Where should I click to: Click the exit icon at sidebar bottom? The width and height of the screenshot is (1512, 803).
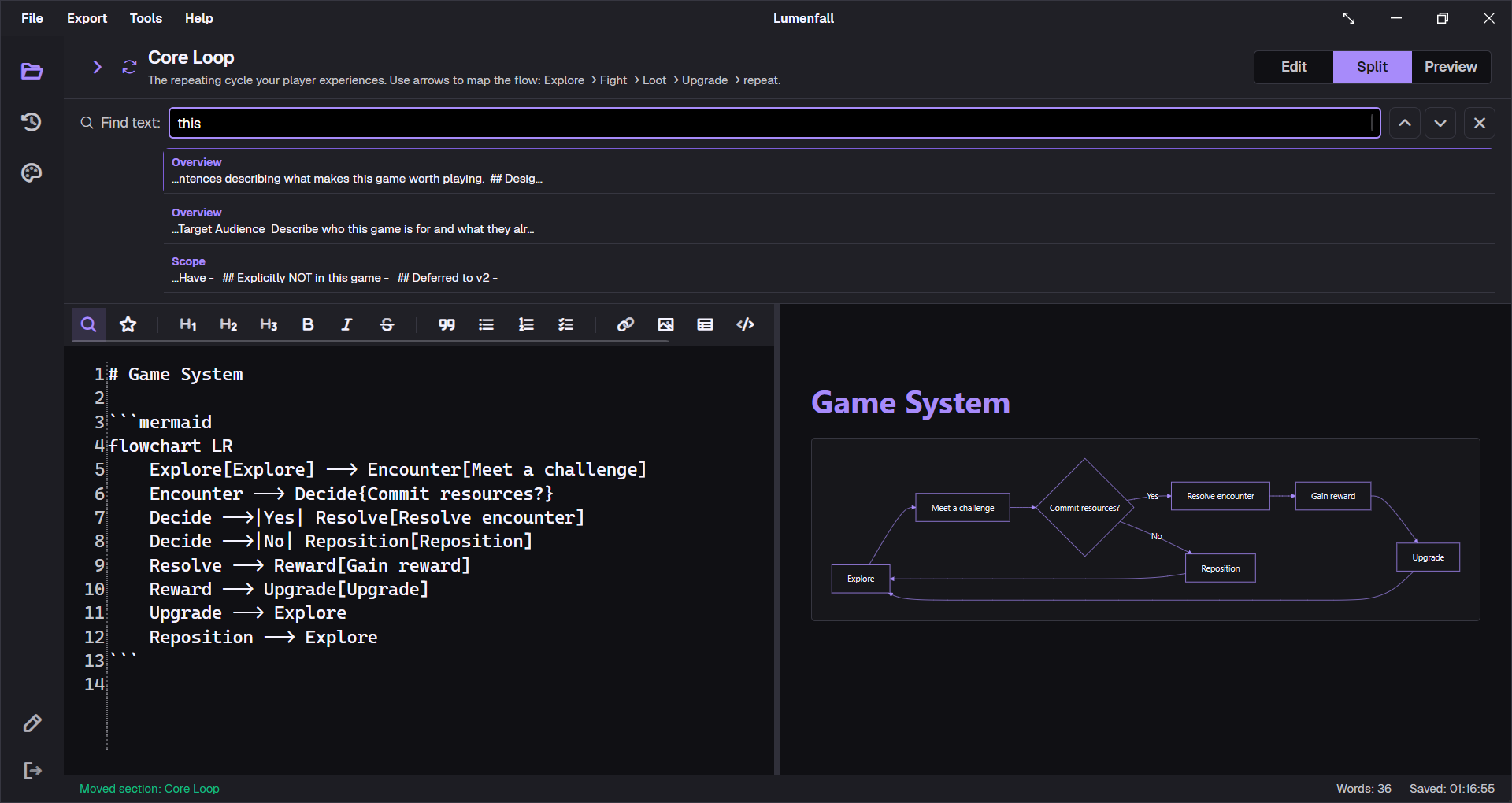pos(32,771)
